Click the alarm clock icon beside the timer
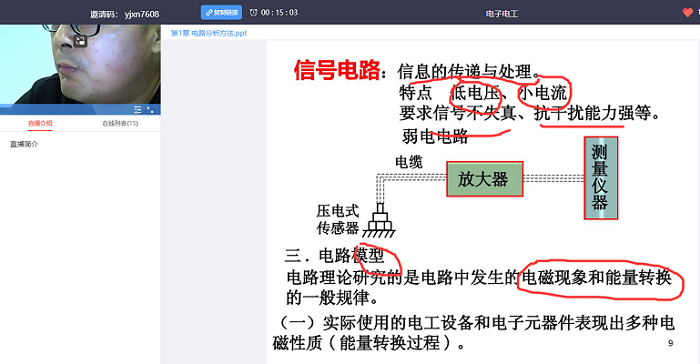Screen dimensions: 700x364 pos(253,13)
